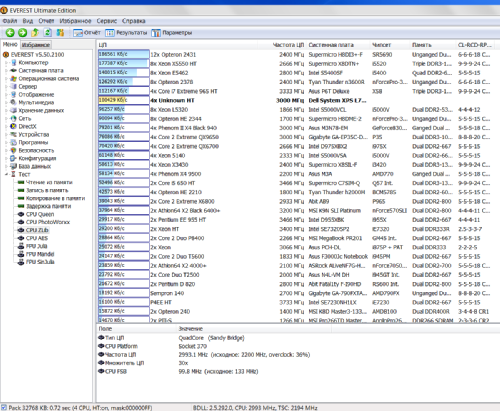
Task: Click the Up level arrow icon
Action: coord(35,32)
